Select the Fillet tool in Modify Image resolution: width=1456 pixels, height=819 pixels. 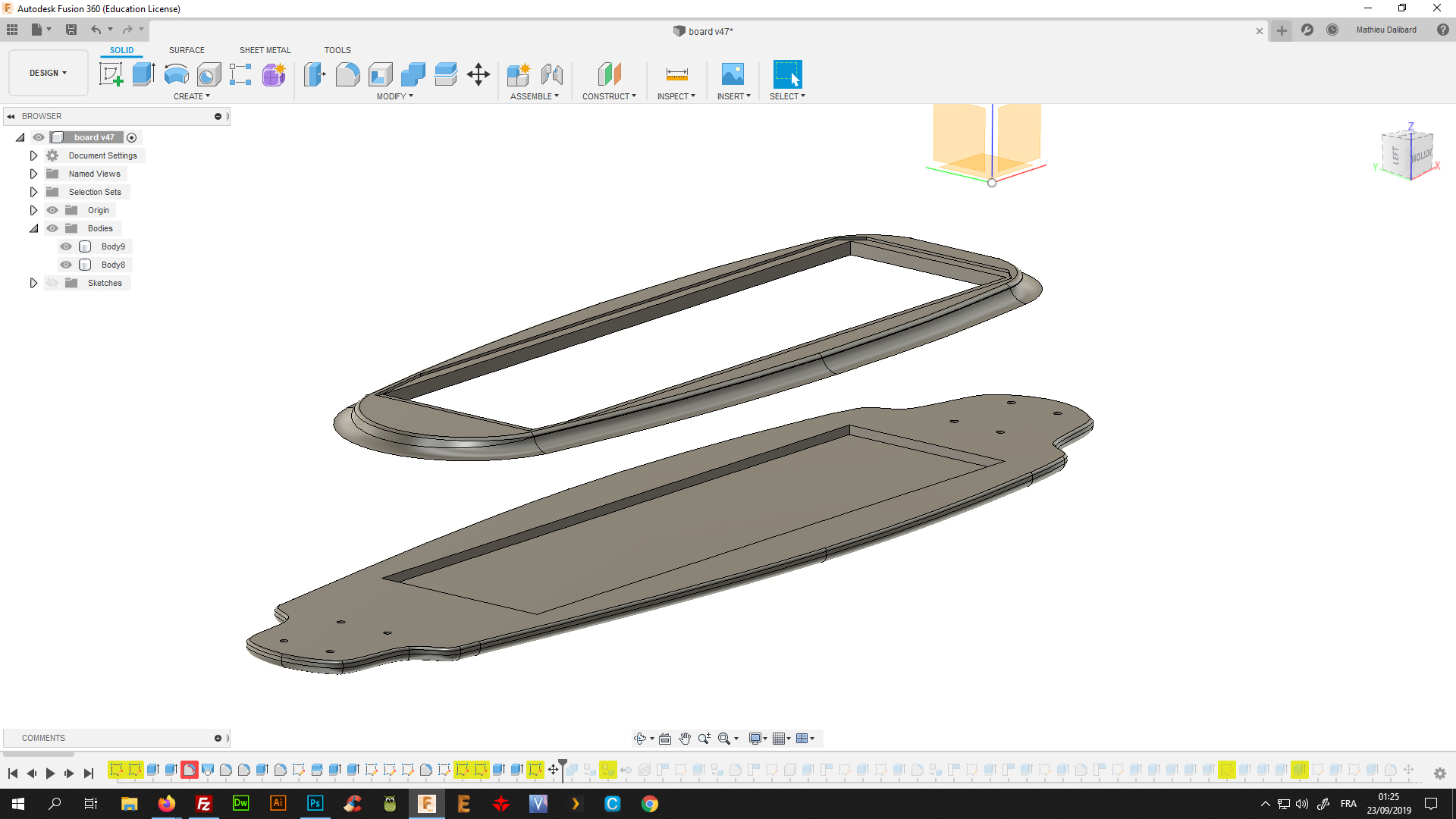click(x=347, y=74)
